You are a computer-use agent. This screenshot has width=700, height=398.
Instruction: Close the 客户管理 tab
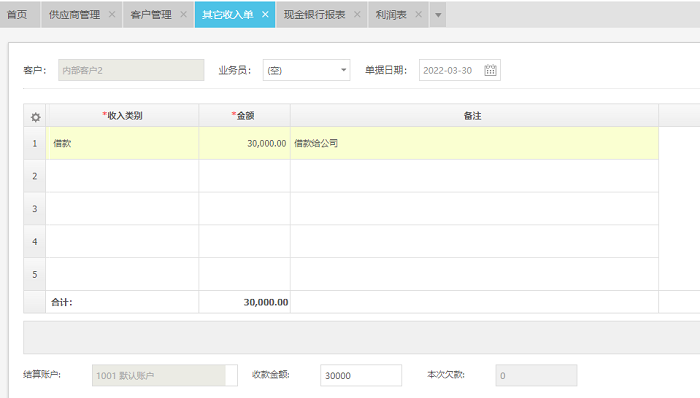(183, 14)
